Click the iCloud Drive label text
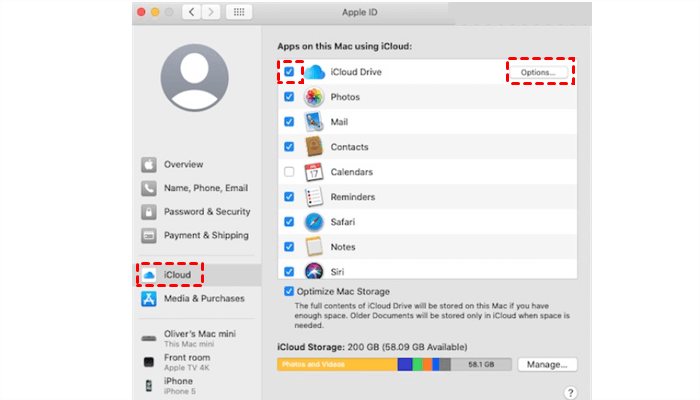 point(356,72)
